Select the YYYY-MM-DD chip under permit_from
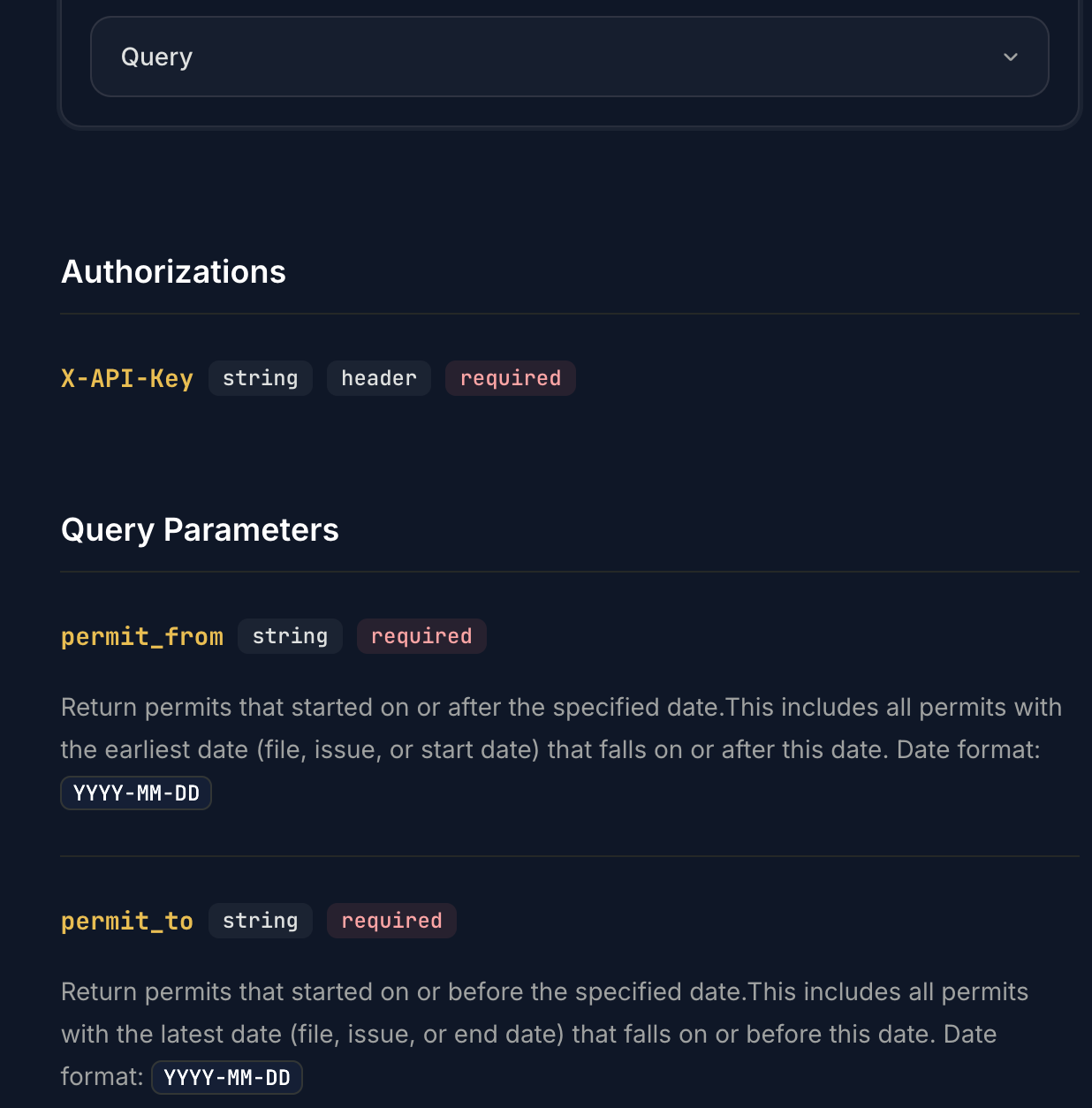Screen dimensions: 1092x1108 (135, 793)
